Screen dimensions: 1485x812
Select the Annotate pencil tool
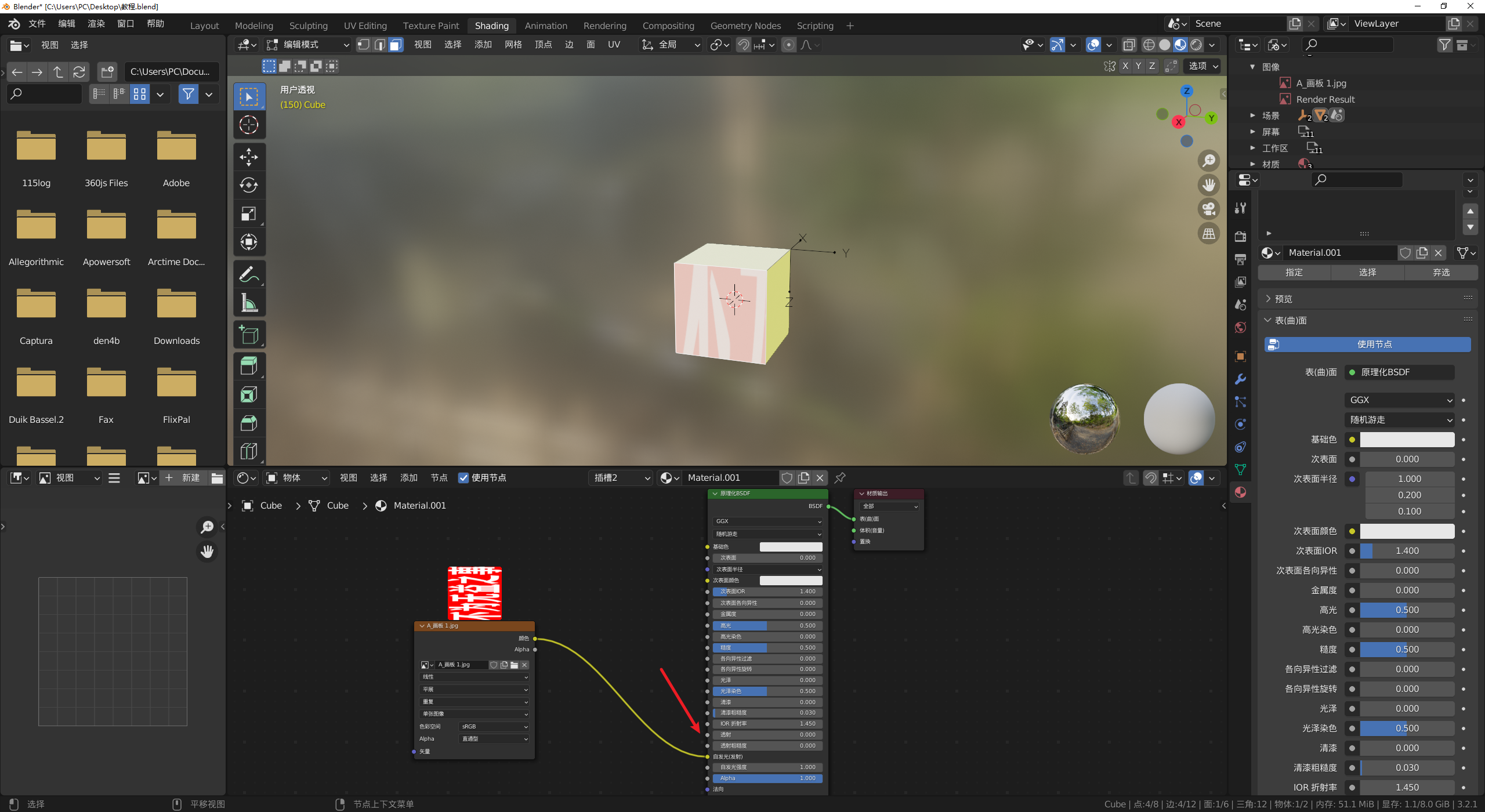[249, 274]
